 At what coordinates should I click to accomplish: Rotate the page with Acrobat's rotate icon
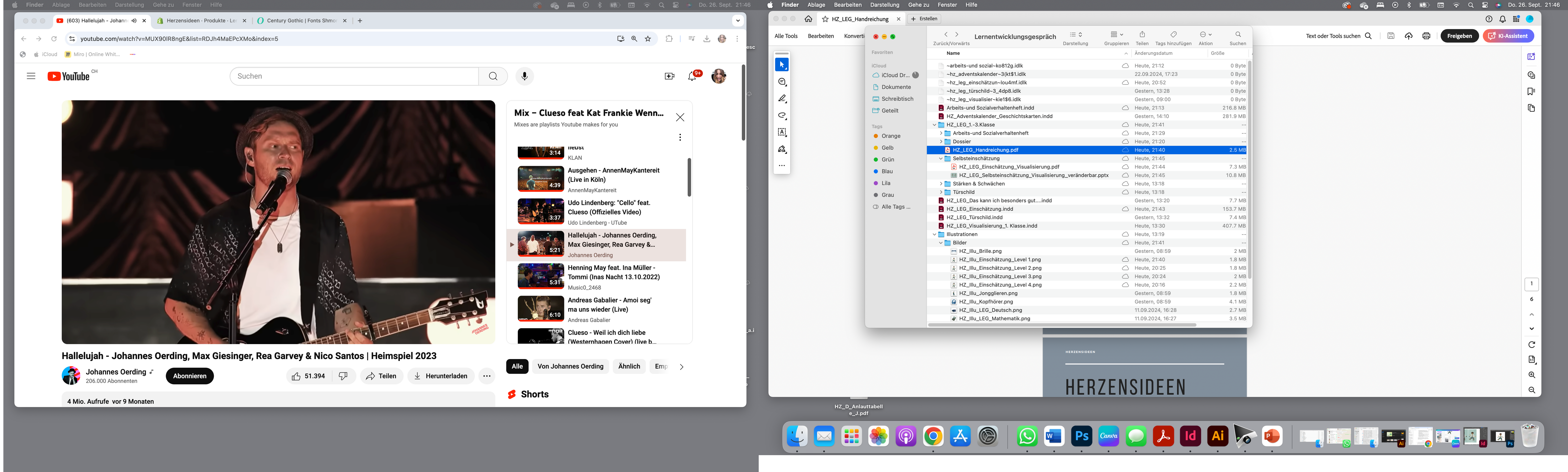point(1532,345)
